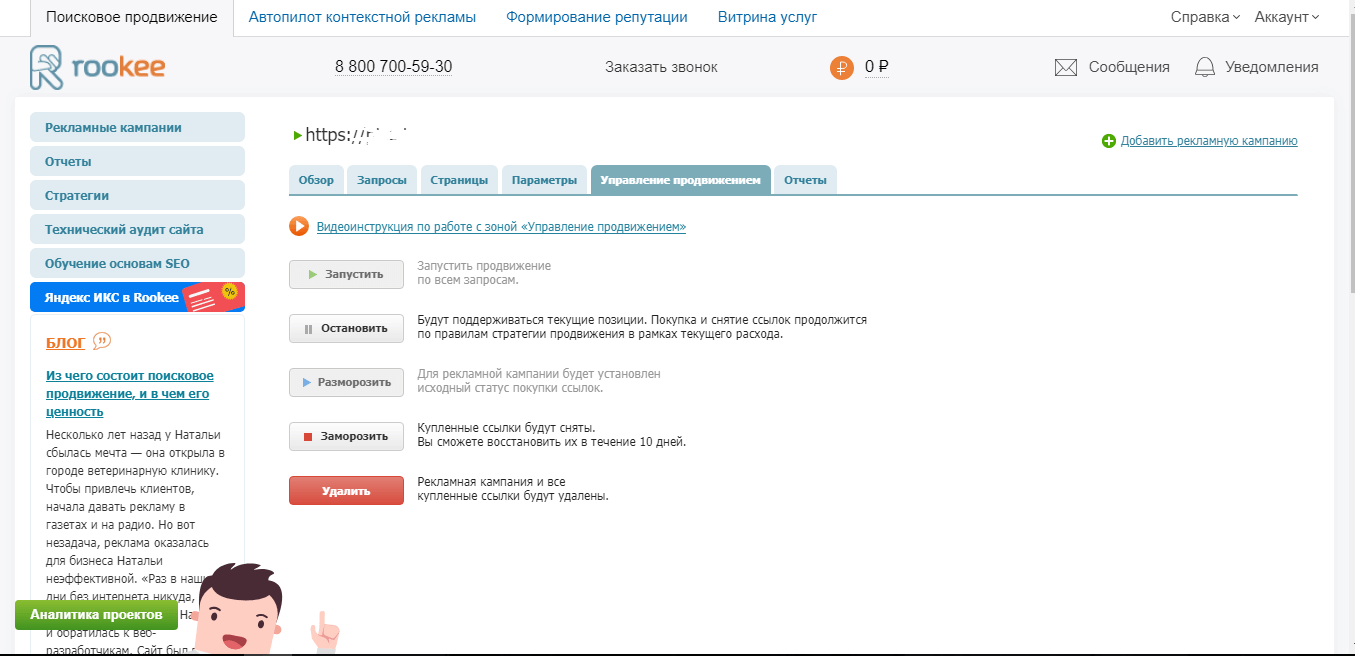Go to Стратегии in the sidebar
Image resolution: width=1355 pixels, height=656 pixels.
coord(138,195)
